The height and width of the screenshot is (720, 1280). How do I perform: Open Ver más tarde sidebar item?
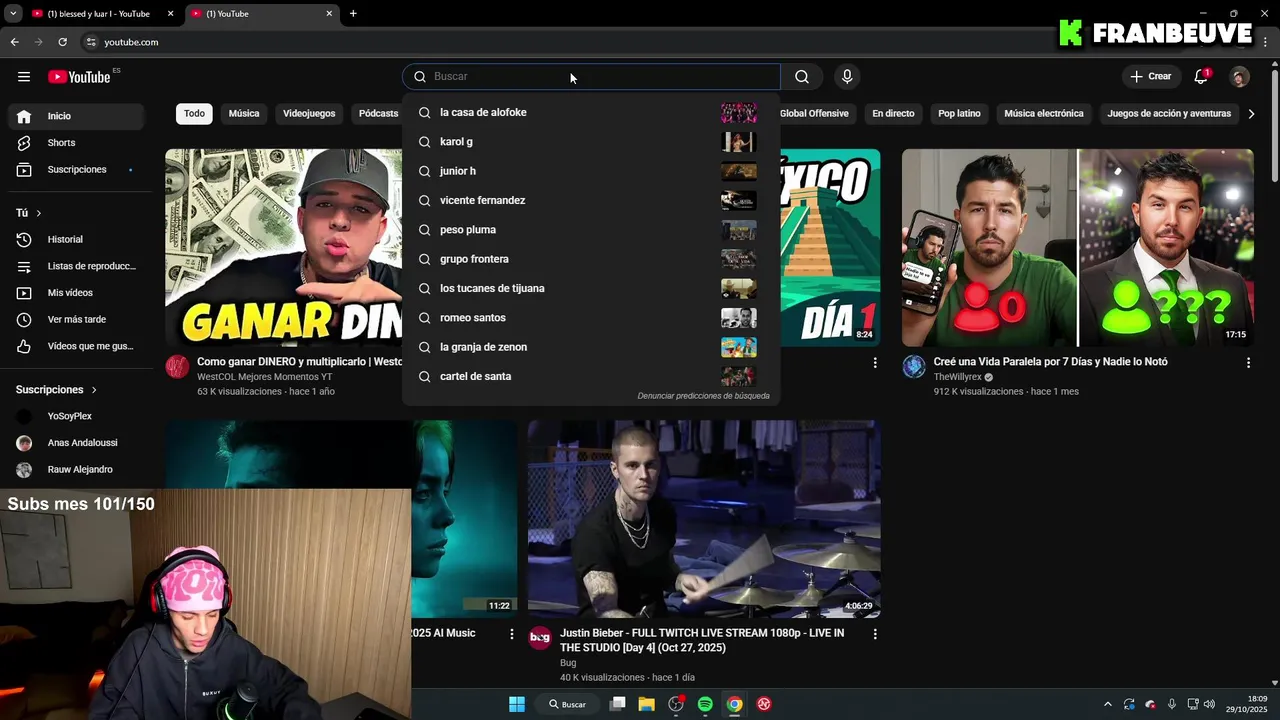coord(78,320)
